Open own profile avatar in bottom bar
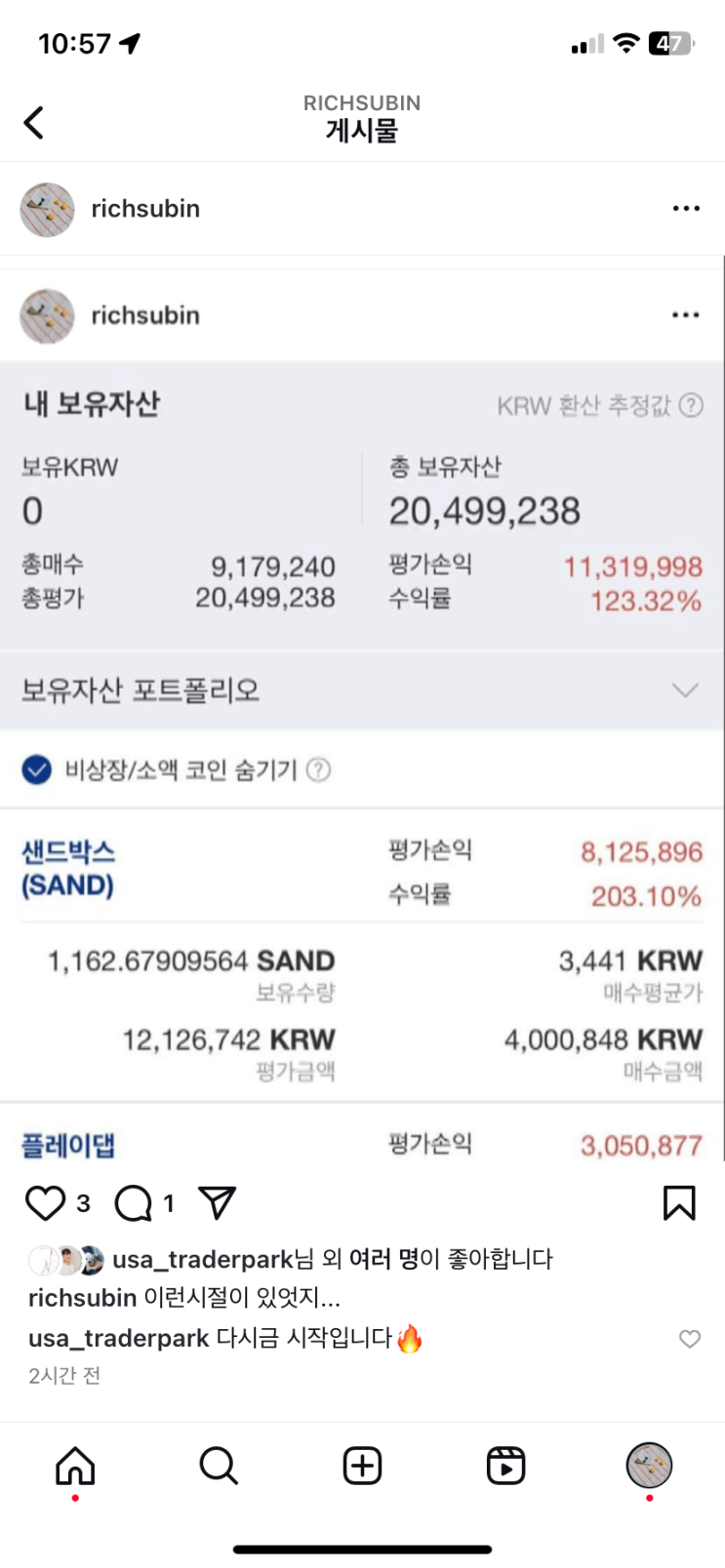The width and height of the screenshot is (725, 1568). [x=649, y=1466]
